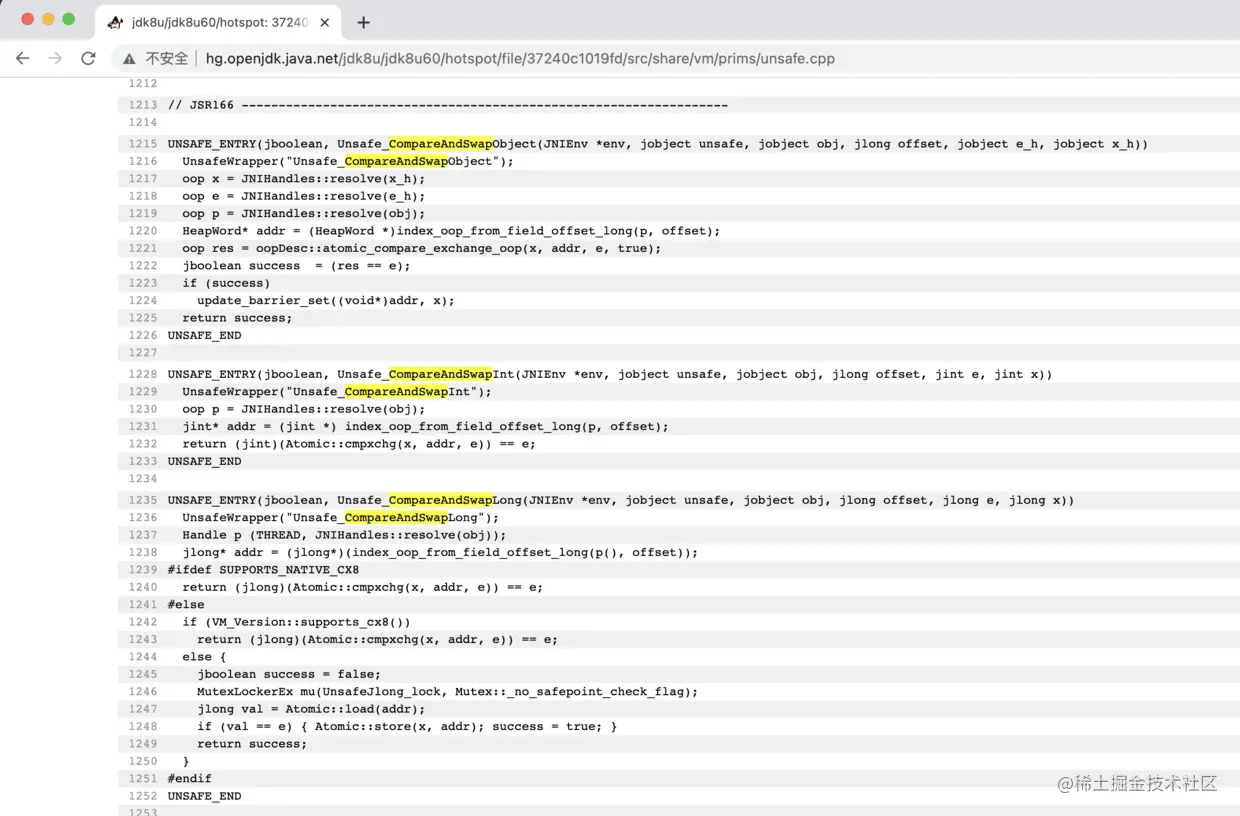The image size is (1240, 816).
Task: Click 'UNSAFE_END' on line 1252
Action: click(204, 796)
